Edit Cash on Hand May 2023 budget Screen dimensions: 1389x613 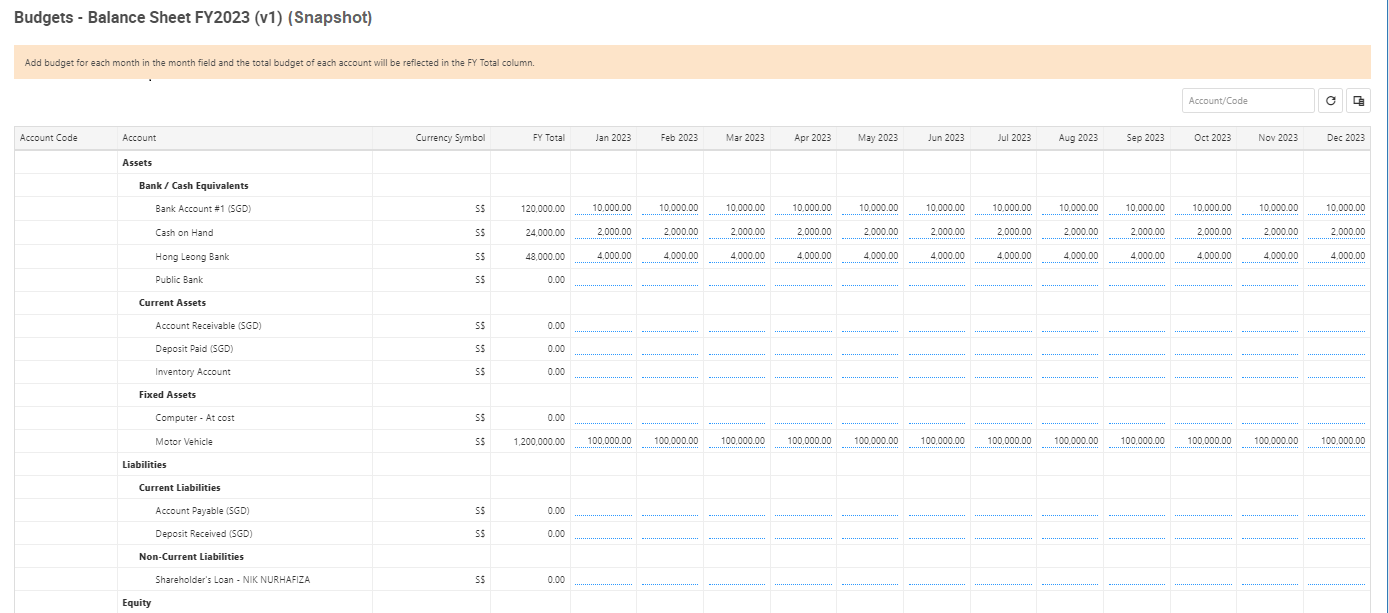(870, 232)
